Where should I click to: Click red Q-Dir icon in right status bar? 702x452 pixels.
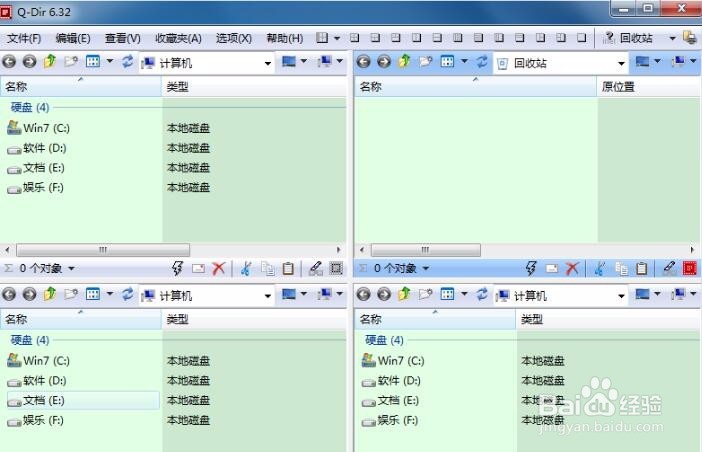(x=690, y=269)
